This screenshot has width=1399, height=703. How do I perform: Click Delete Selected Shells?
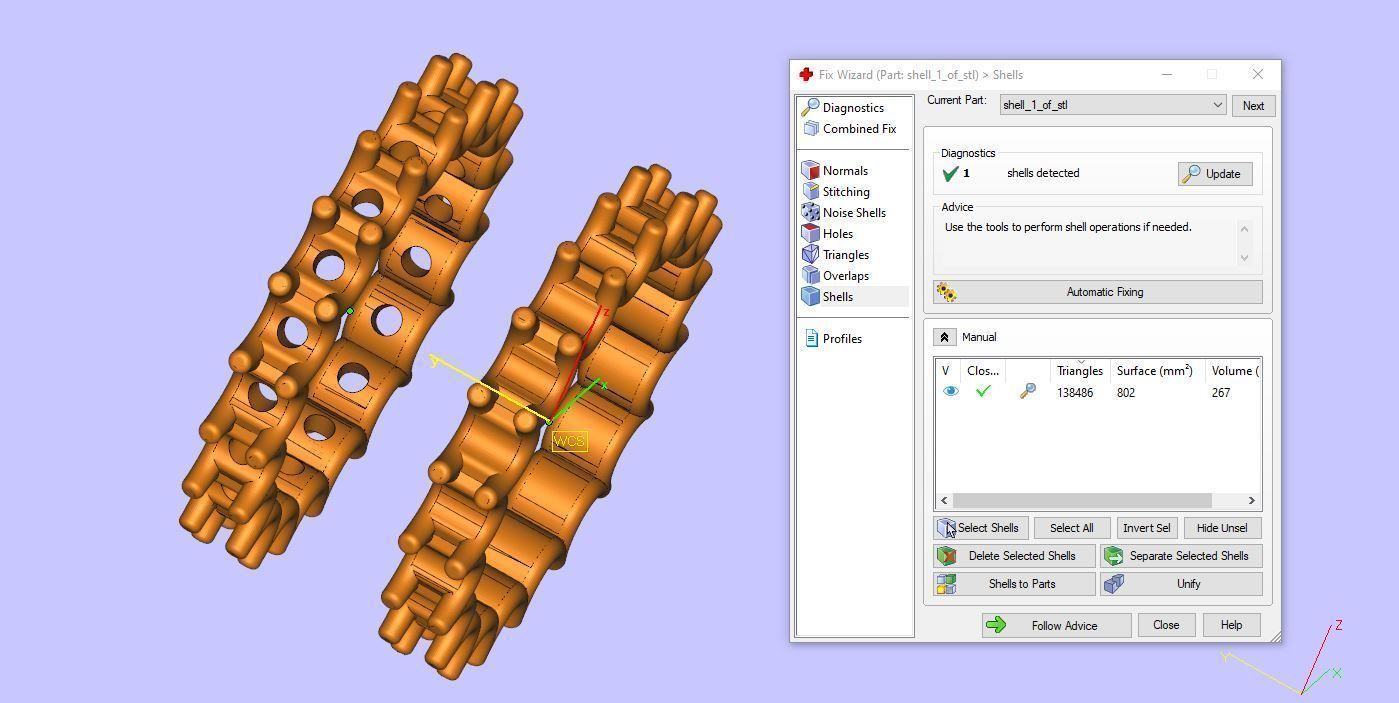[x=1014, y=556]
